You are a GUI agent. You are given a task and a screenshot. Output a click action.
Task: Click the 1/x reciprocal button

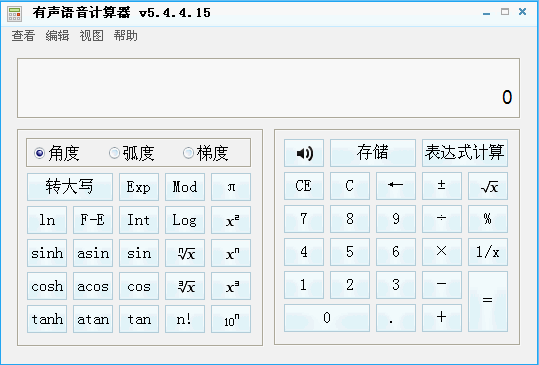click(488, 252)
